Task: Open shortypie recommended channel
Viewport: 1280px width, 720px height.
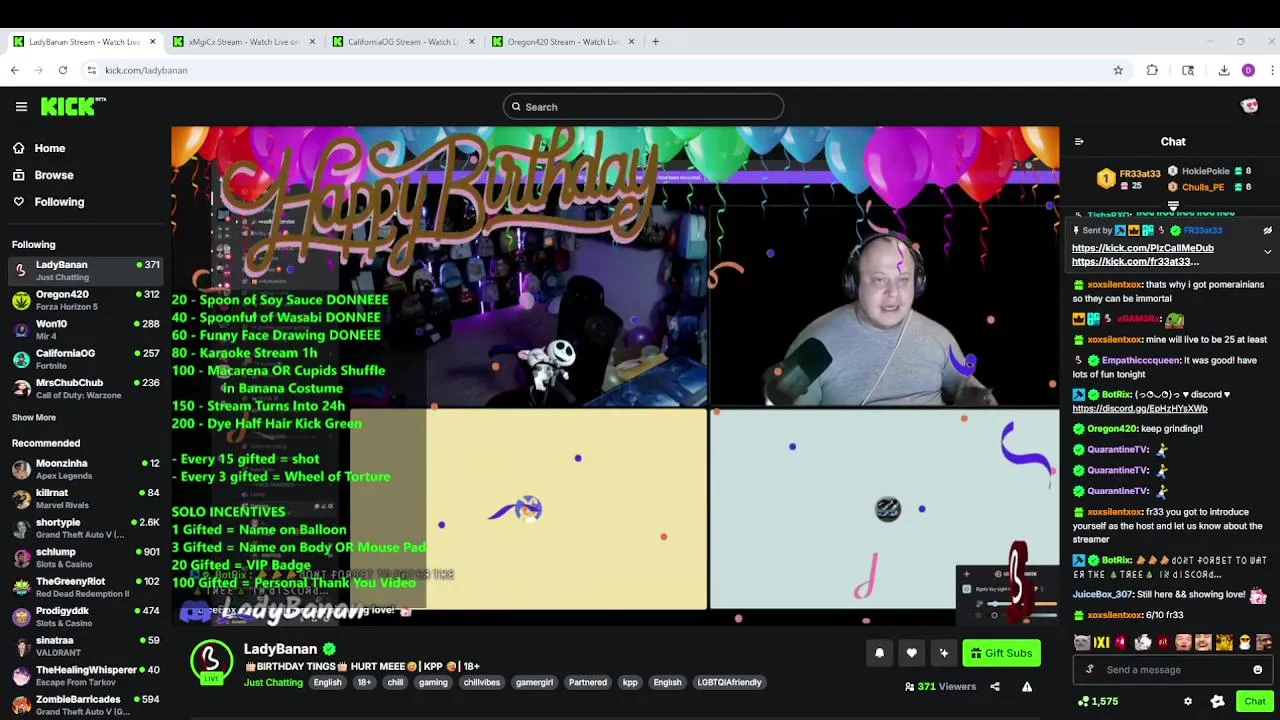Action: (x=85, y=528)
